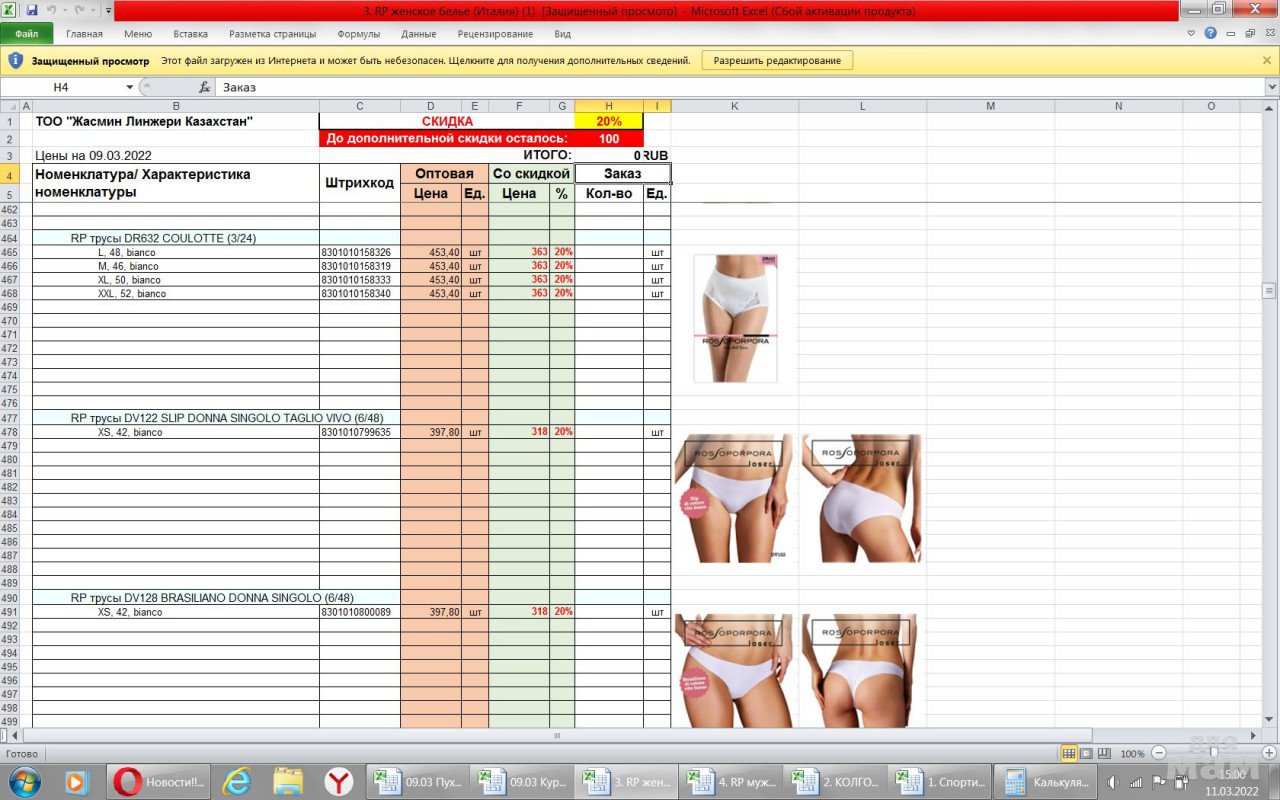Click the Разрешить редактирование button
The height and width of the screenshot is (800, 1280).
[x=777, y=61]
